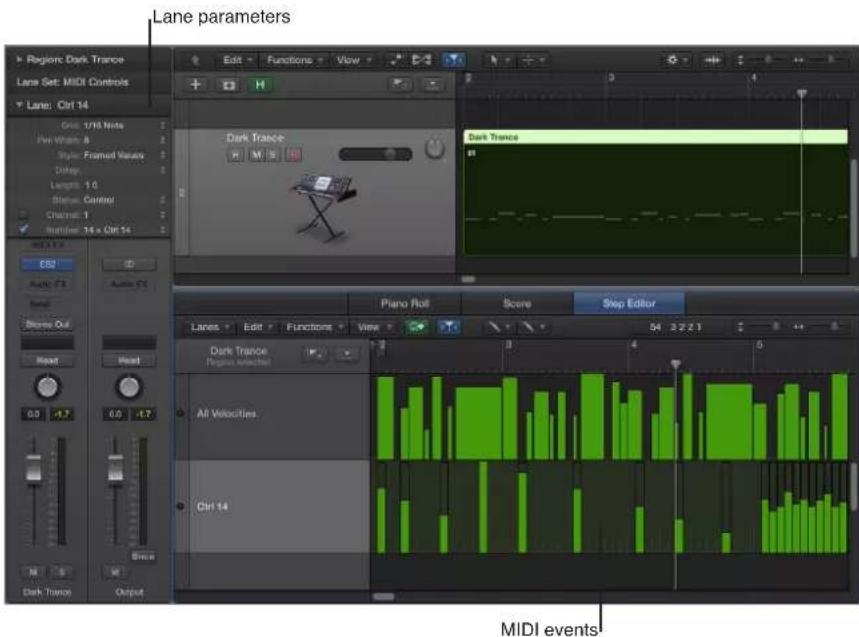859x637 pixels.
Task: Expand the Region: Dark Trance inspector
Action: point(20,59)
